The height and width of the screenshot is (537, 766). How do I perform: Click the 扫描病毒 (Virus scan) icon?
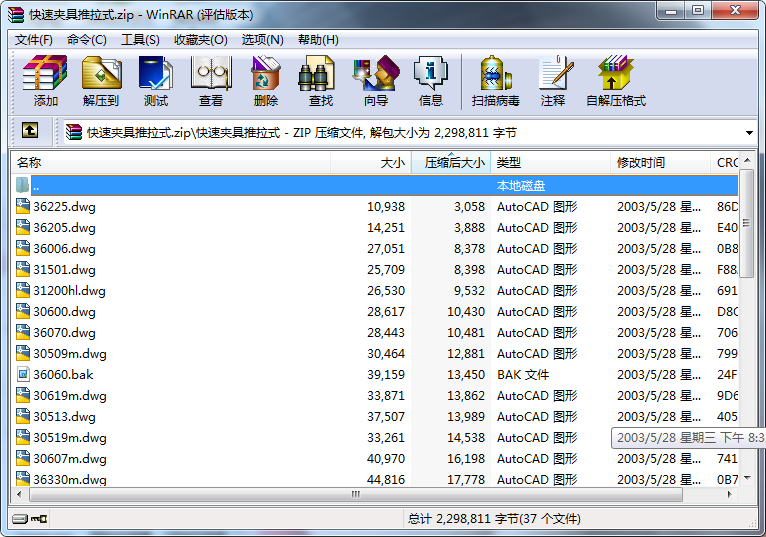(x=496, y=73)
